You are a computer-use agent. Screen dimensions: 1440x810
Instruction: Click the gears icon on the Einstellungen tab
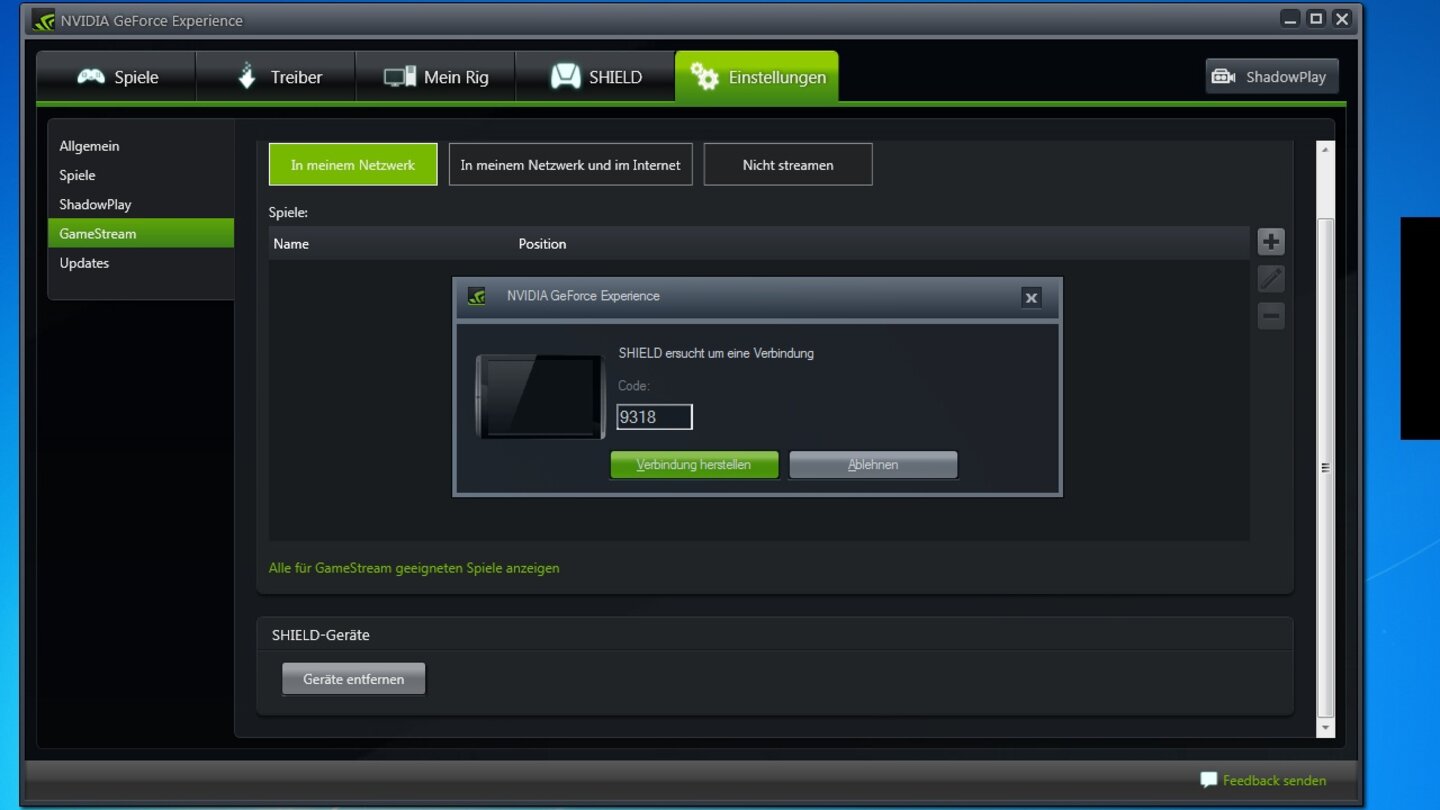[x=705, y=77]
